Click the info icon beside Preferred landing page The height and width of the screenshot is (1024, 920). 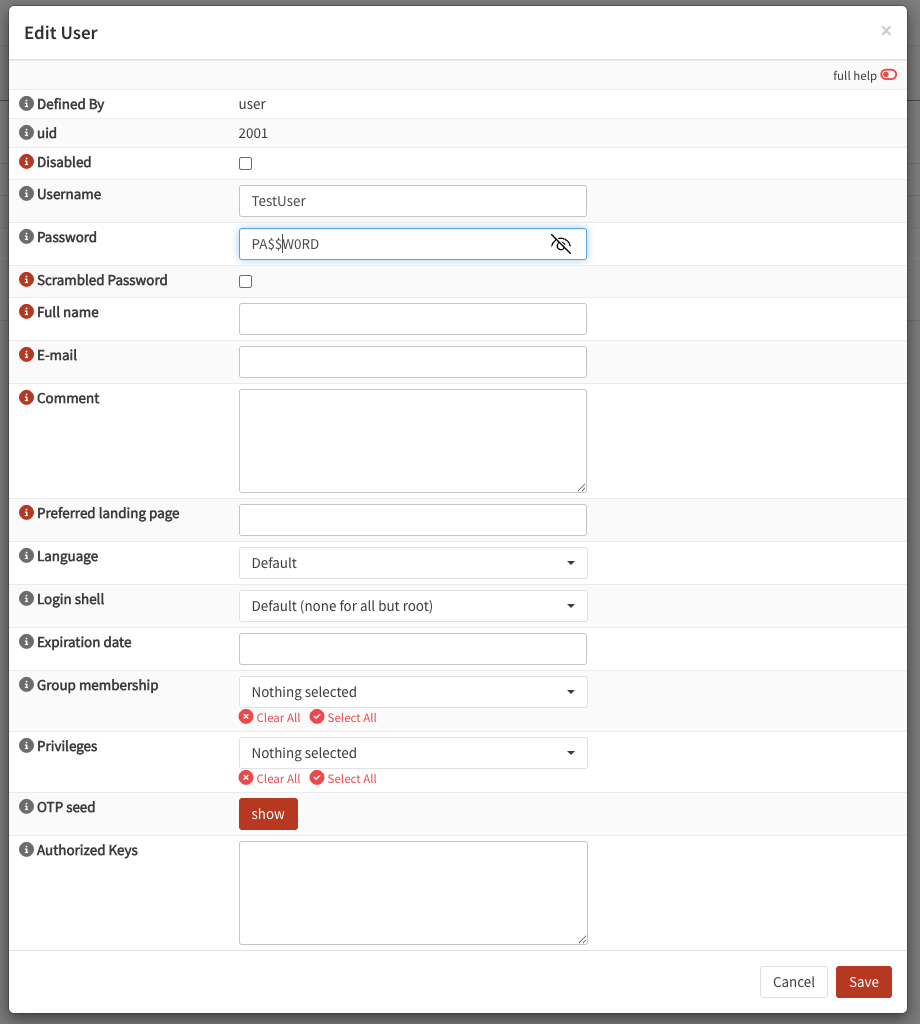pyautogui.click(x=27, y=513)
